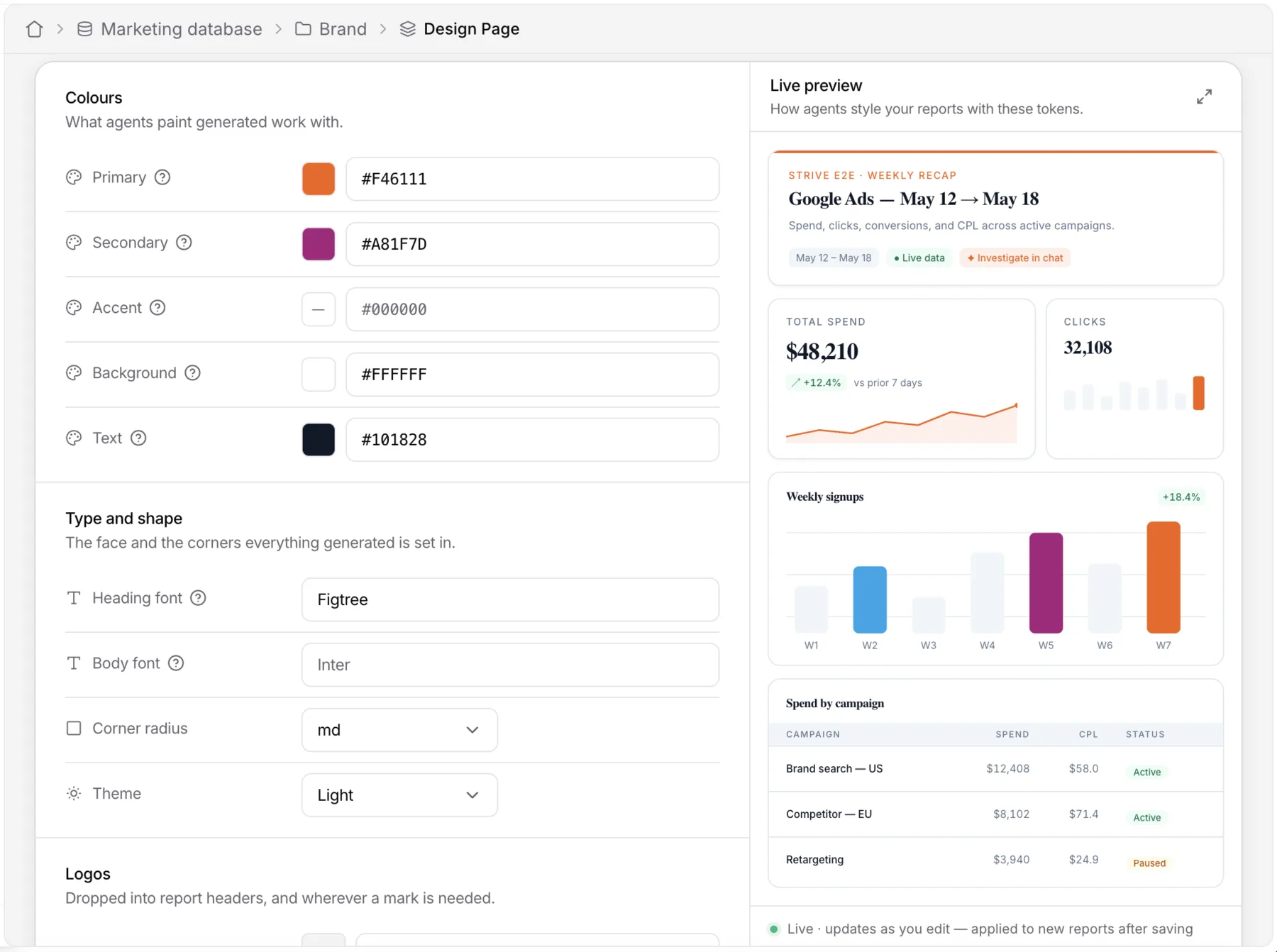Edit the Secondary hex field #A81F7D
Screen dimensions: 1277x952
(x=532, y=244)
